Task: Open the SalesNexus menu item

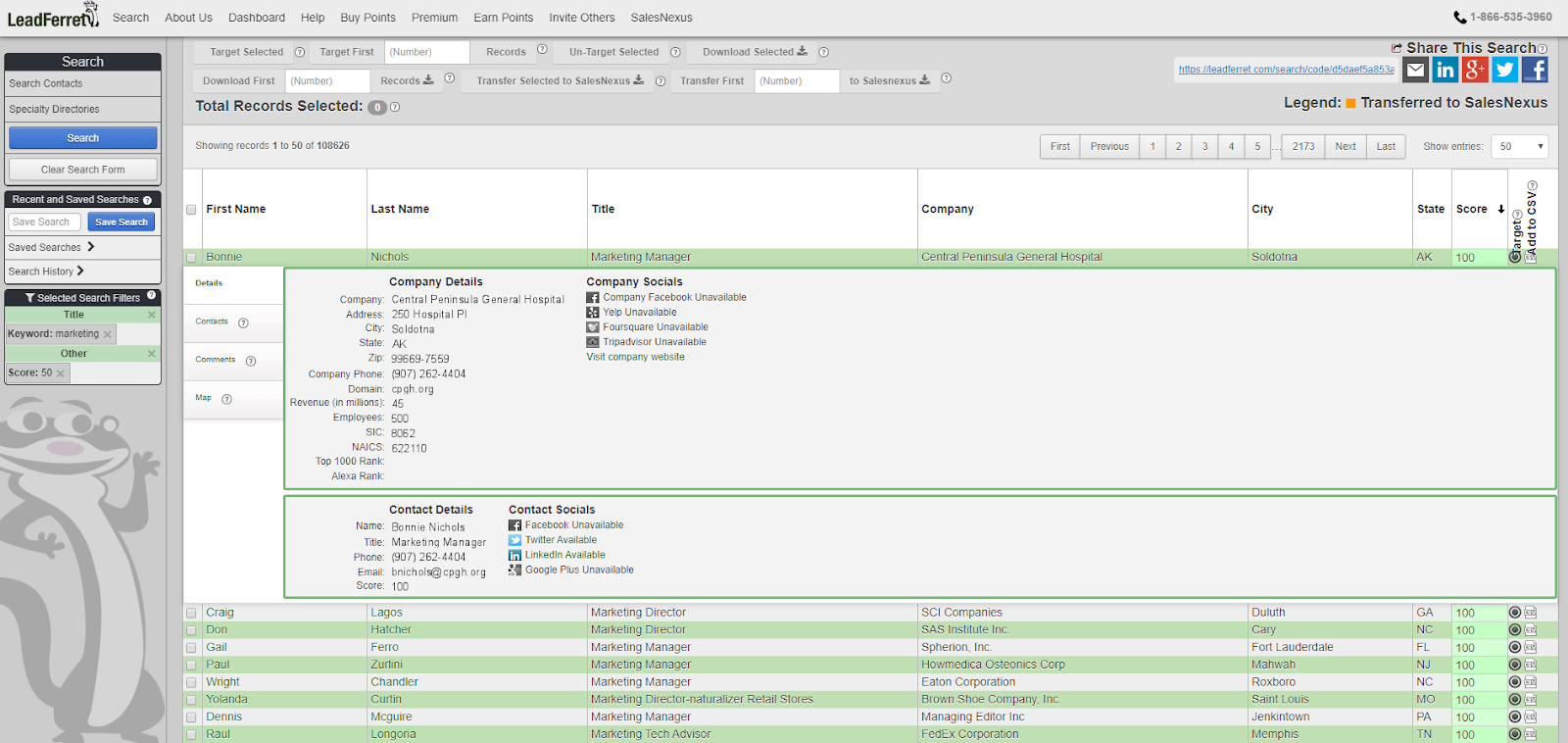Action: (x=661, y=18)
